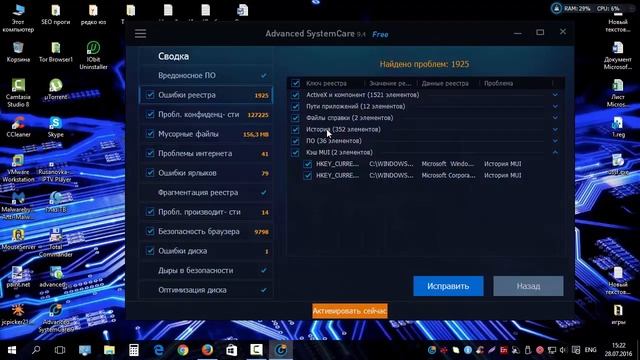Open Camtasia Studio 8 desktop icon
This screenshot has width=640, height=360.
pos(18,93)
